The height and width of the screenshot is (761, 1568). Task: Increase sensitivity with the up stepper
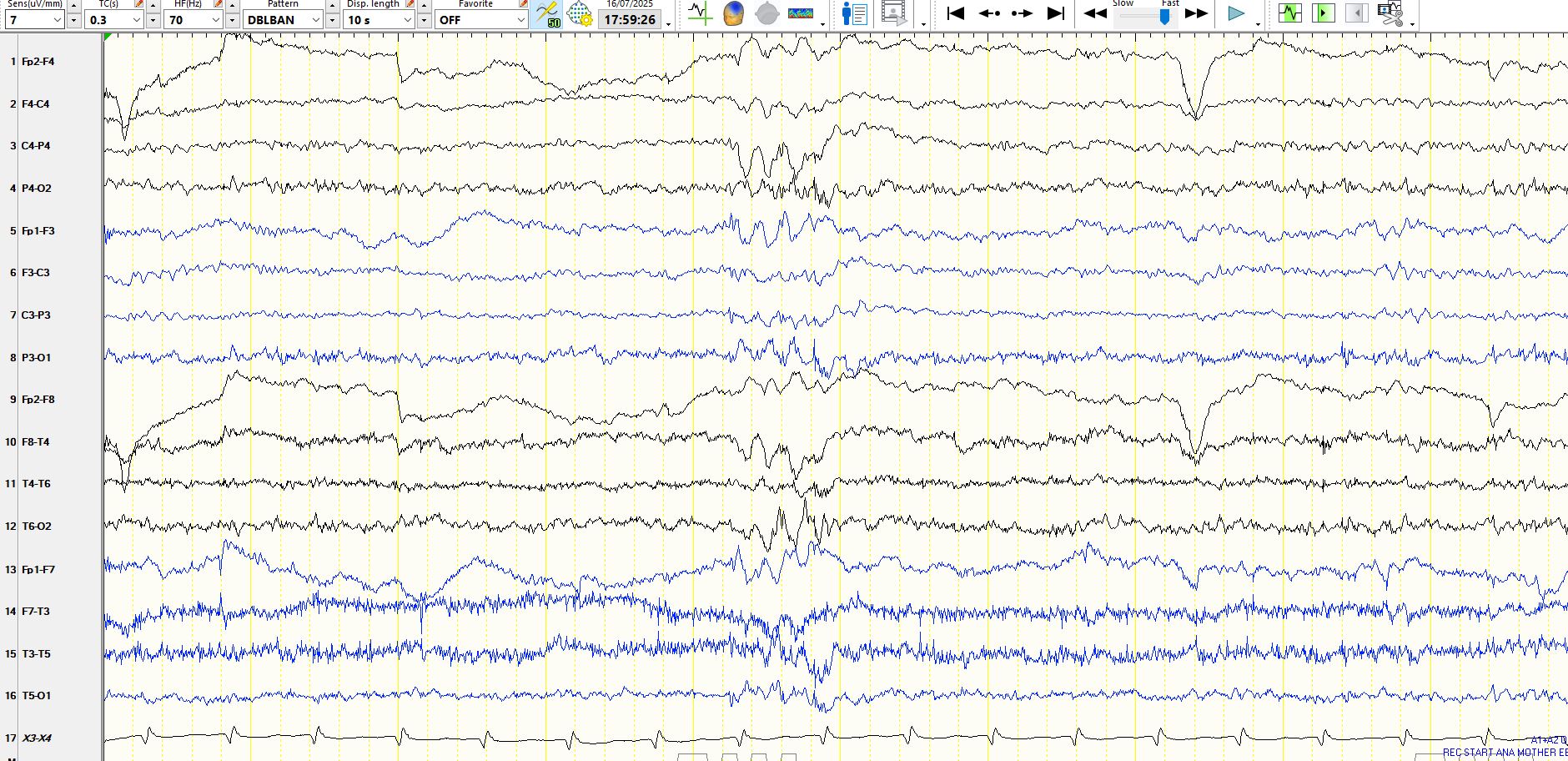click(x=73, y=5)
